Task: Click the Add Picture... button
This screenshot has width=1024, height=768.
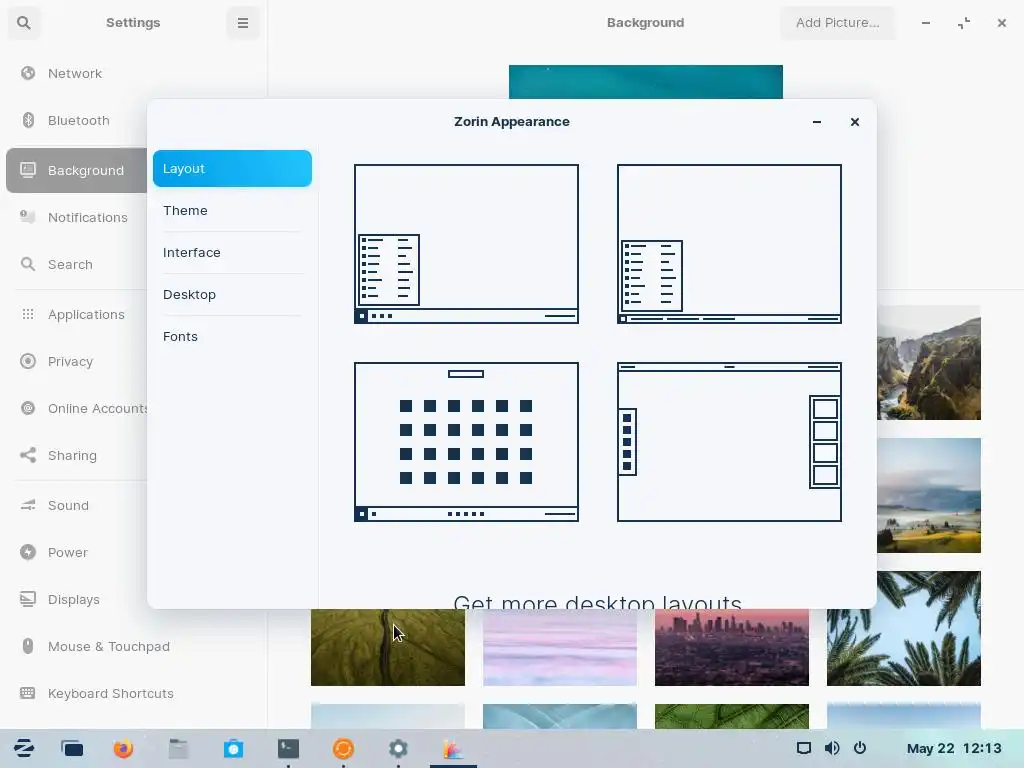Action: (838, 23)
